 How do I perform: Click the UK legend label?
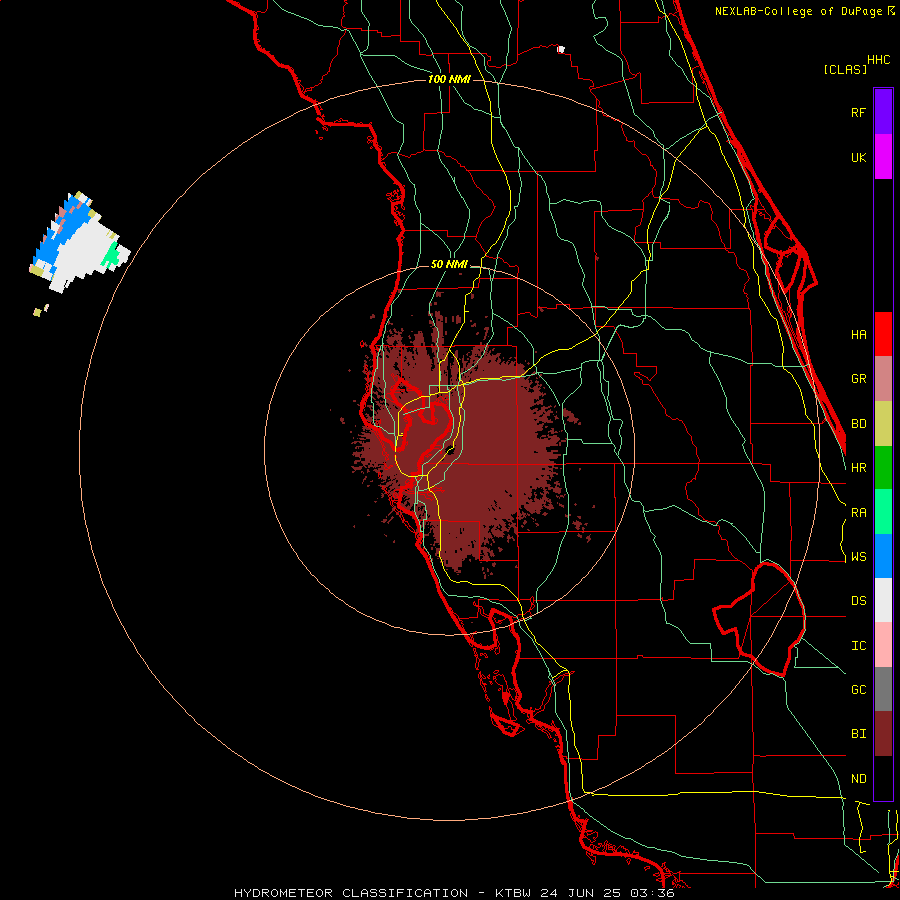pos(858,157)
